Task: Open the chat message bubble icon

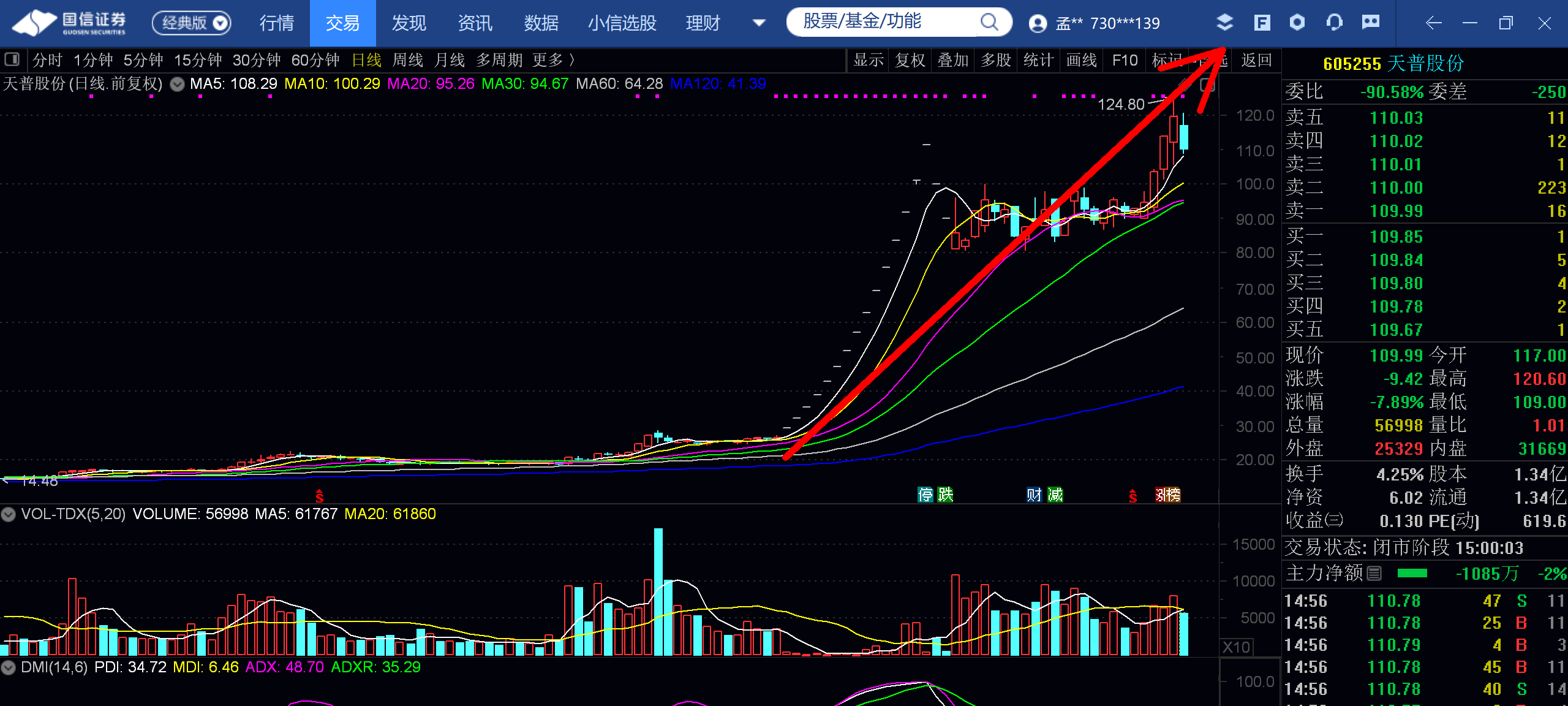Action: (1371, 23)
